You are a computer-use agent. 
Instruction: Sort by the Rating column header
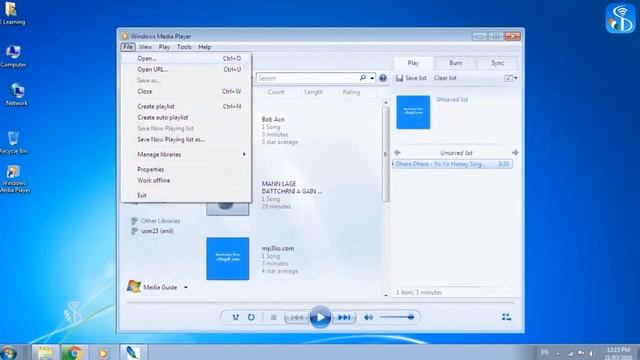pos(351,92)
